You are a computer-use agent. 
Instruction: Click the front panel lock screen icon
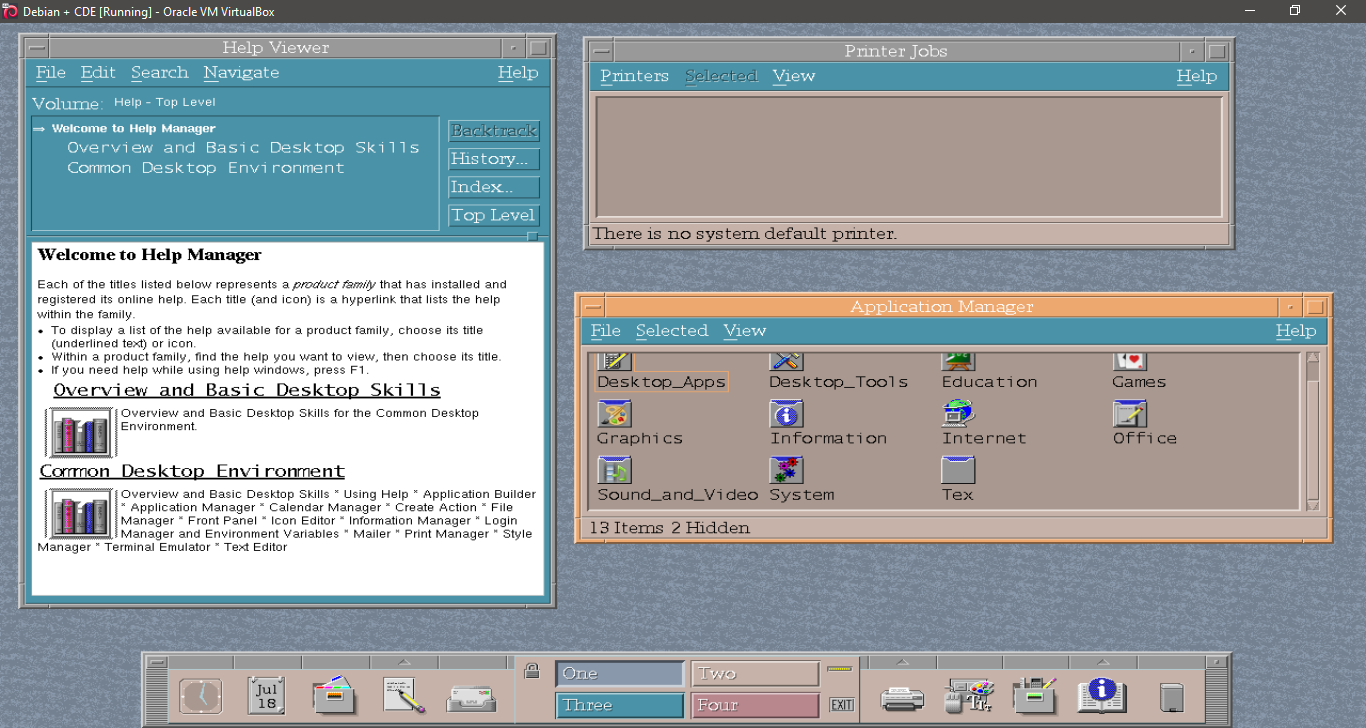tap(532, 671)
